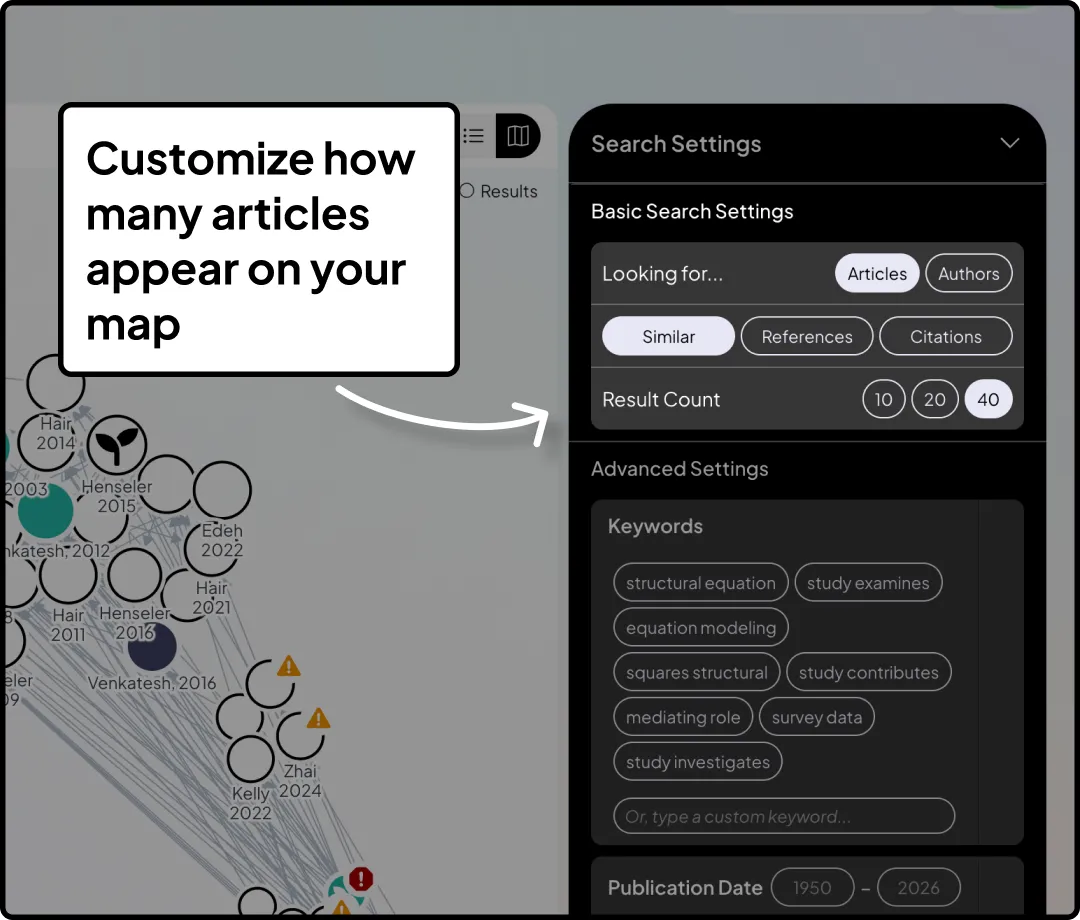This screenshot has height=920, width=1080.
Task: Add the 'squares structural' keyword chip
Action: pos(696,672)
